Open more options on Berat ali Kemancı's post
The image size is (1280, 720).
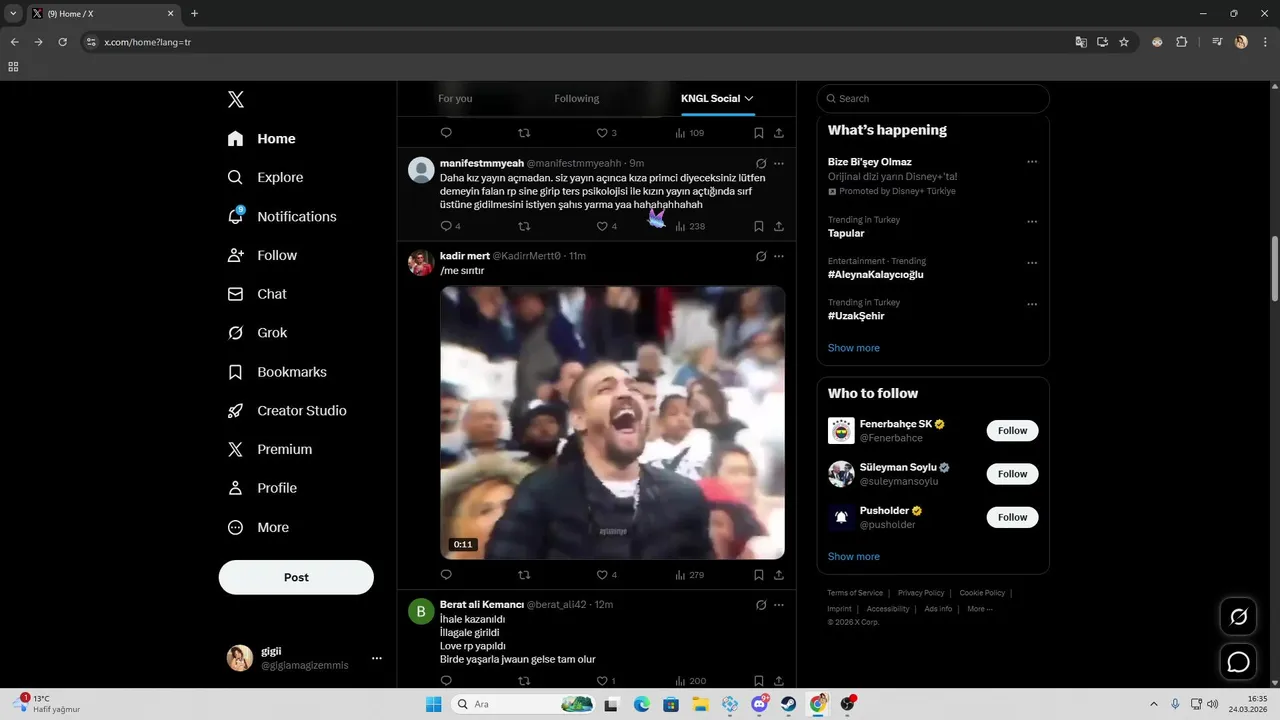[x=779, y=605]
